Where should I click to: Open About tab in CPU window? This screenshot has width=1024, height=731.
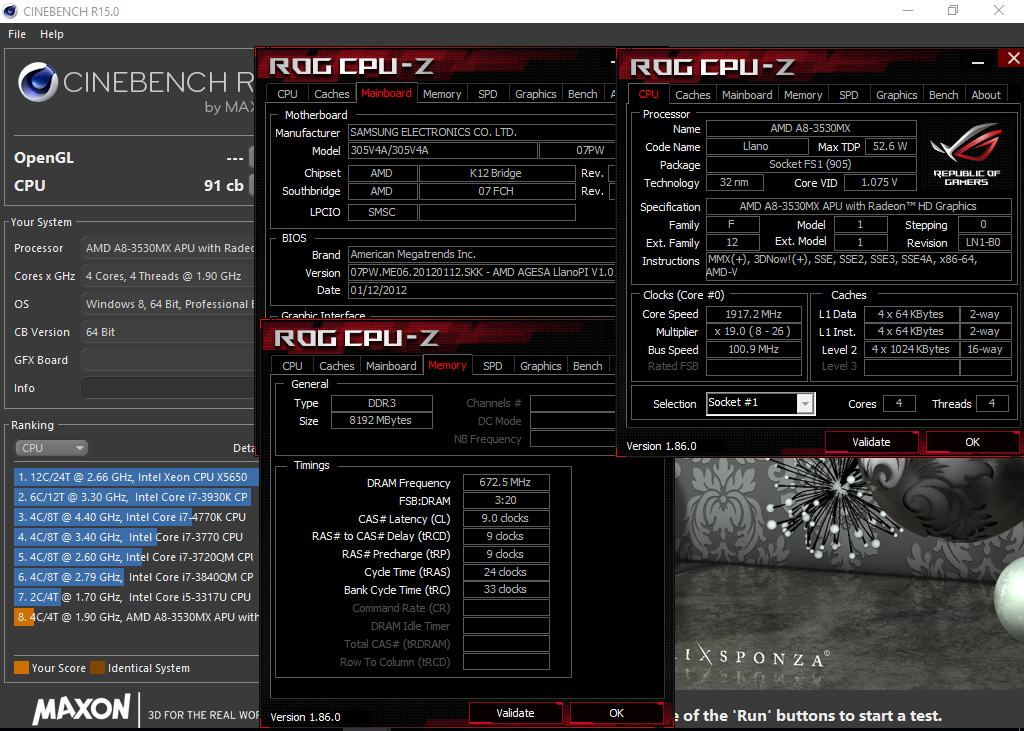click(986, 95)
